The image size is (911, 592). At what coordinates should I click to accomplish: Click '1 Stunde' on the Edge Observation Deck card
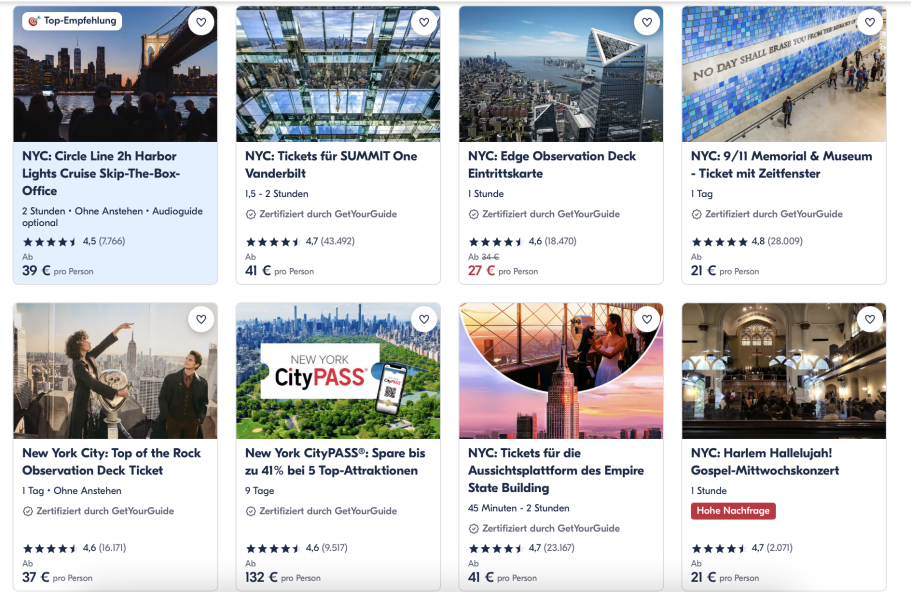pos(486,194)
